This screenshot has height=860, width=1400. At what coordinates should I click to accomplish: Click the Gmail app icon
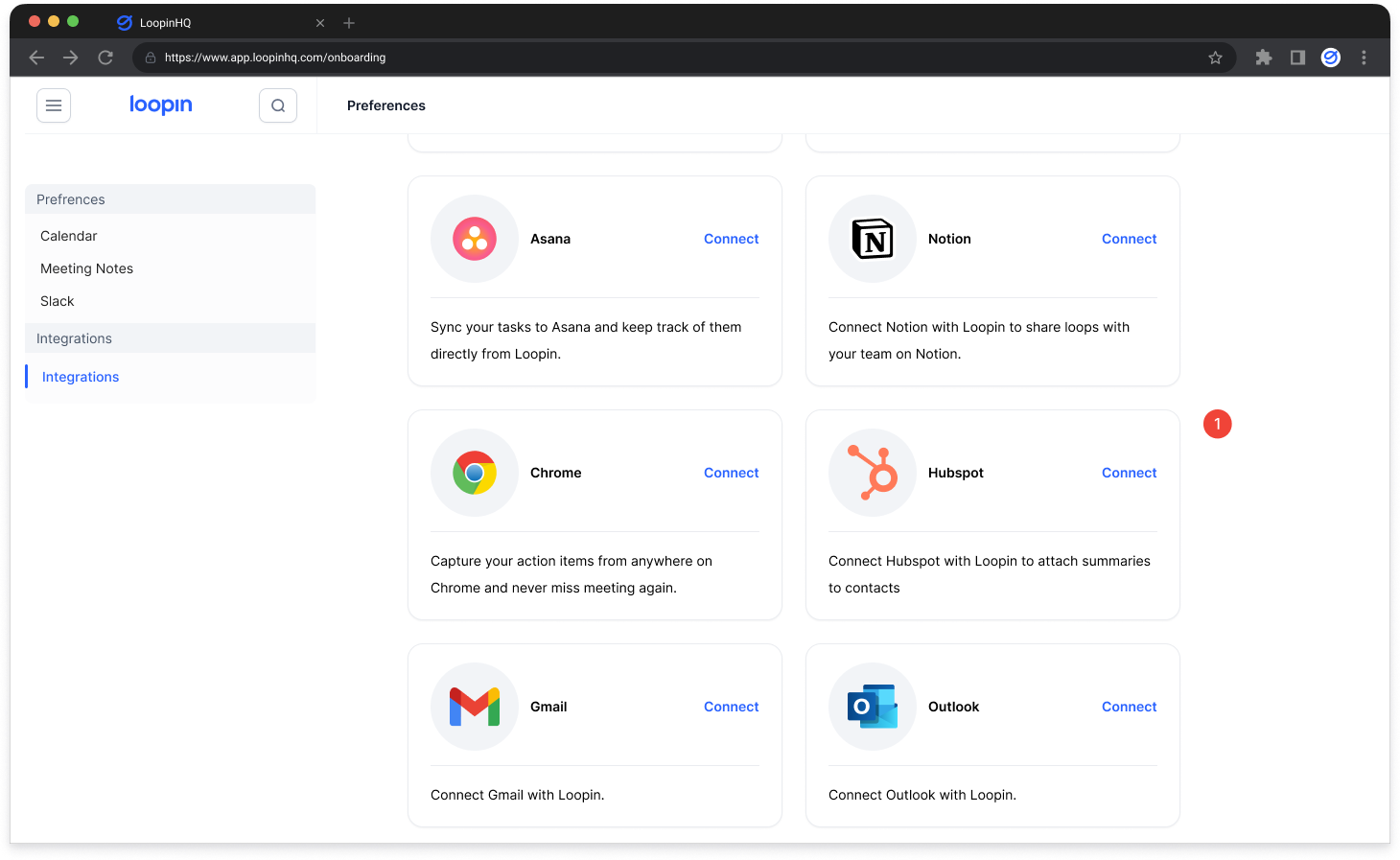[475, 707]
